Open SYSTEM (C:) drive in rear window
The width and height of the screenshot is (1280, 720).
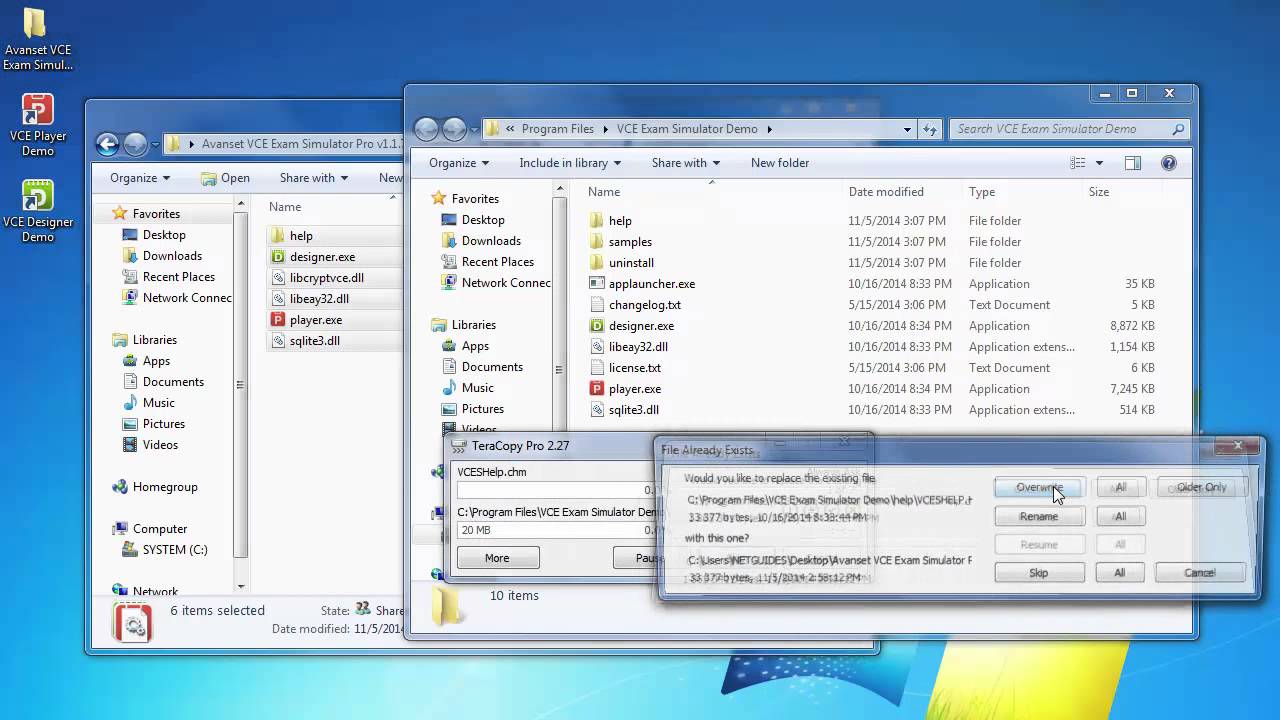175,550
